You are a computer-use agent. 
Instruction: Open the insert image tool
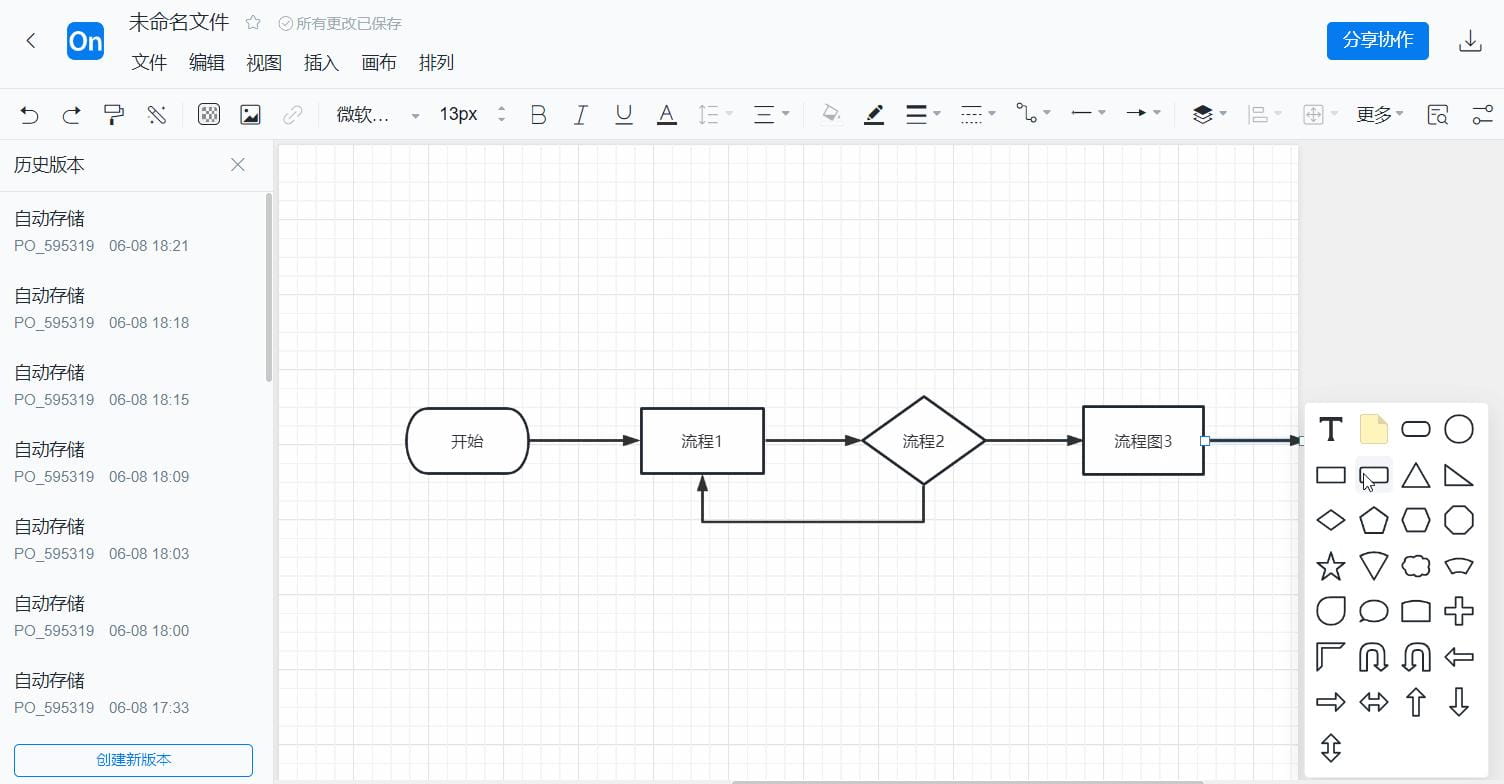(x=249, y=114)
